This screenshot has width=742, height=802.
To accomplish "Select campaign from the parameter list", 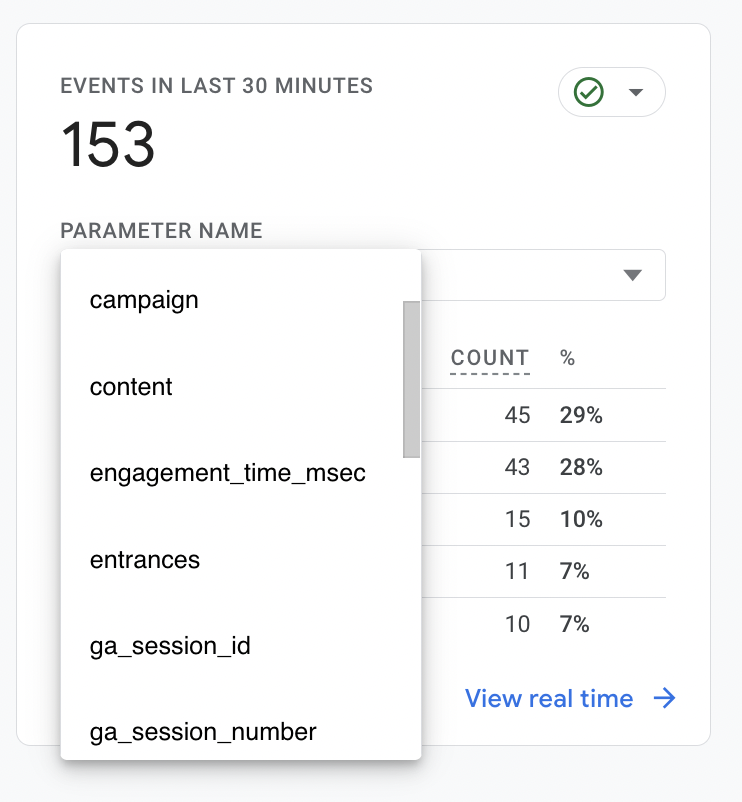I will pos(144,299).
